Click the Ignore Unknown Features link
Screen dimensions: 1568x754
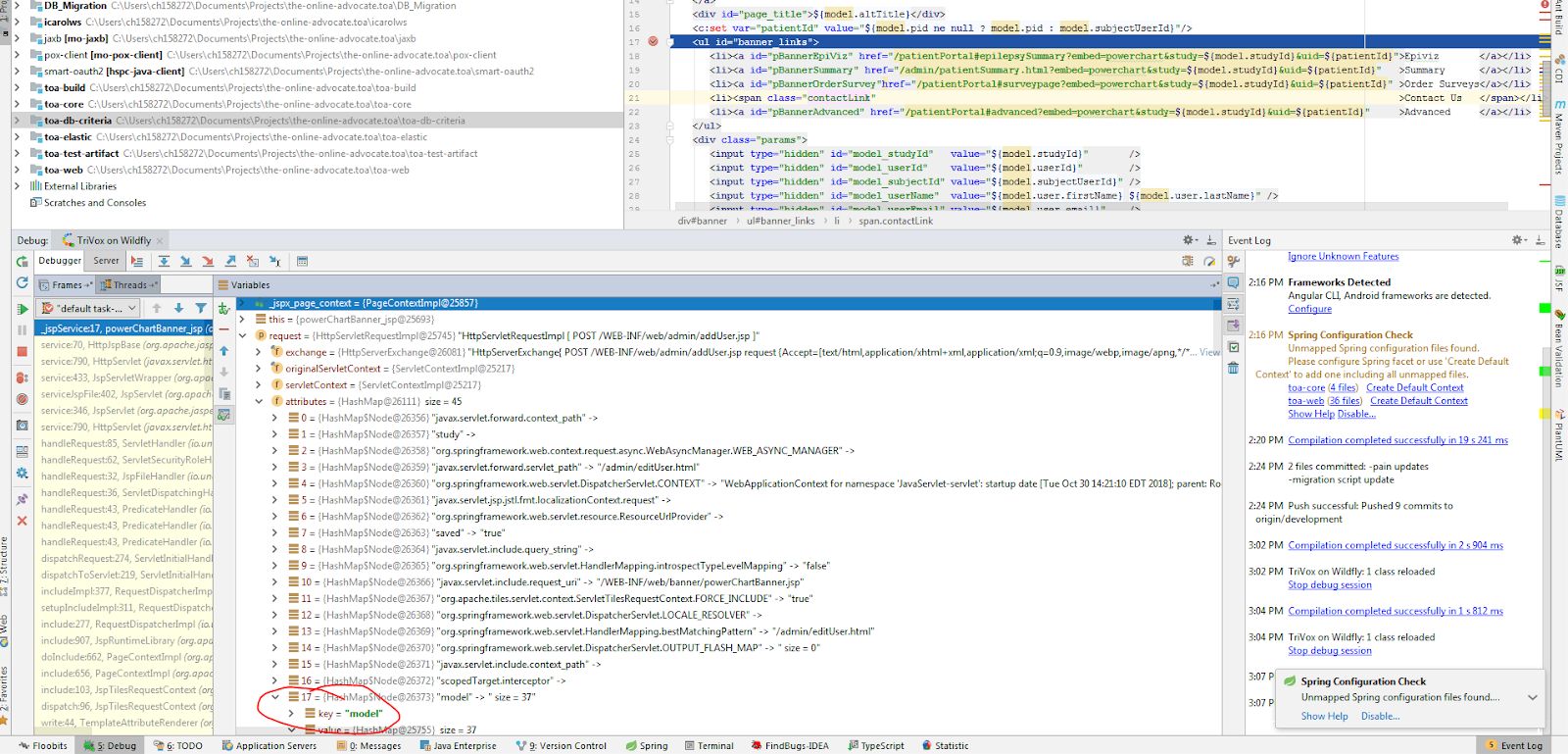[x=1343, y=257]
